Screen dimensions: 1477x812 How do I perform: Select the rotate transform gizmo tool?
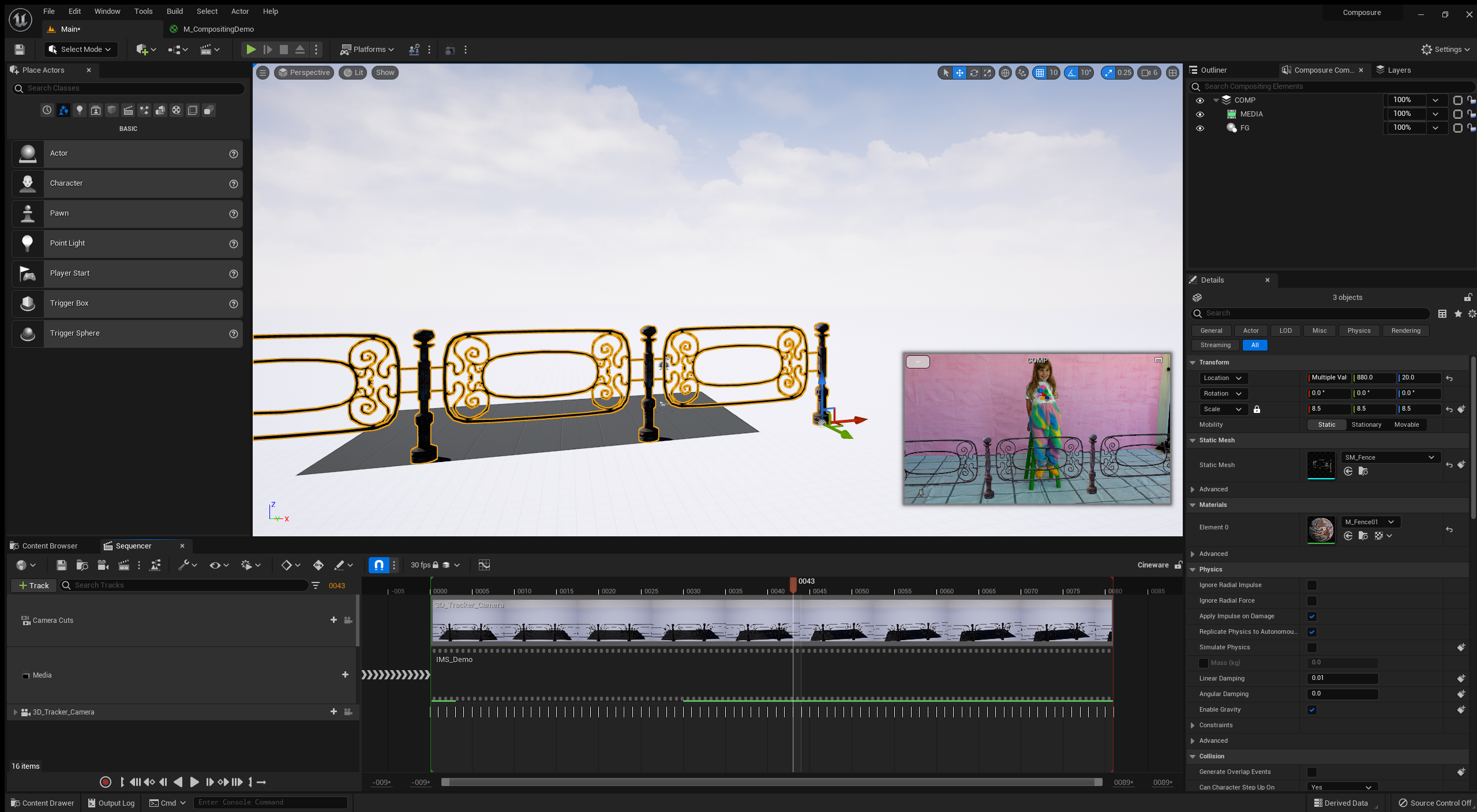coord(974,73)
